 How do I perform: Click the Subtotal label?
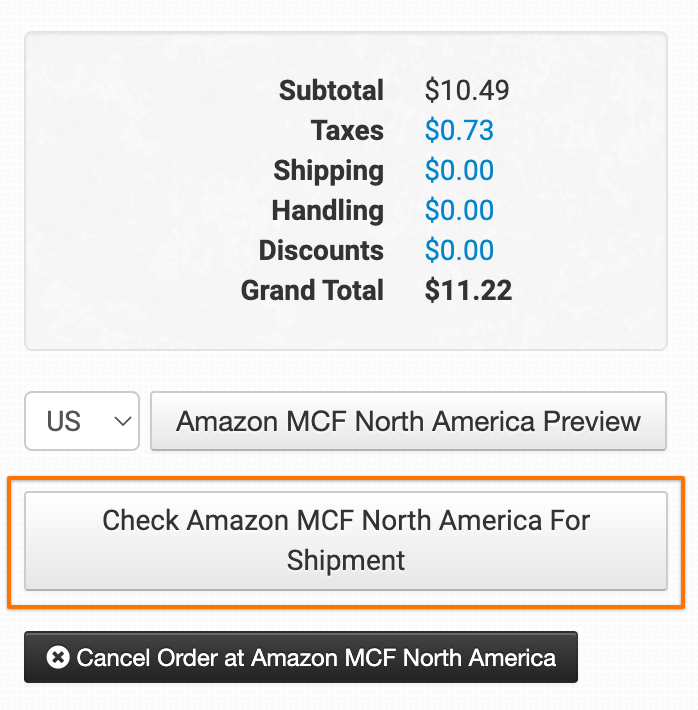tap(331, 91)
